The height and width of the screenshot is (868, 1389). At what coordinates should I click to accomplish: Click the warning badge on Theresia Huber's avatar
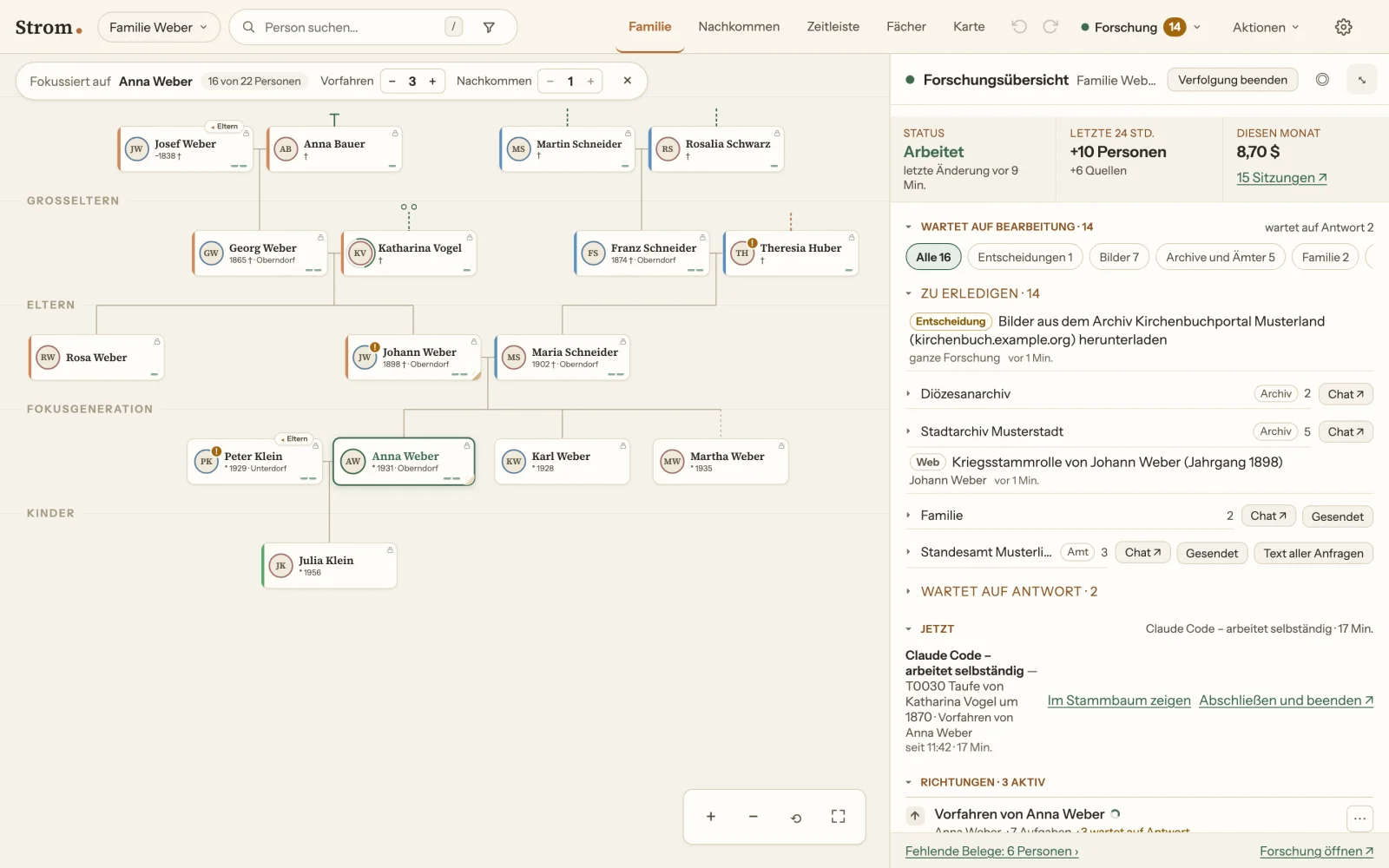[753, 243]
